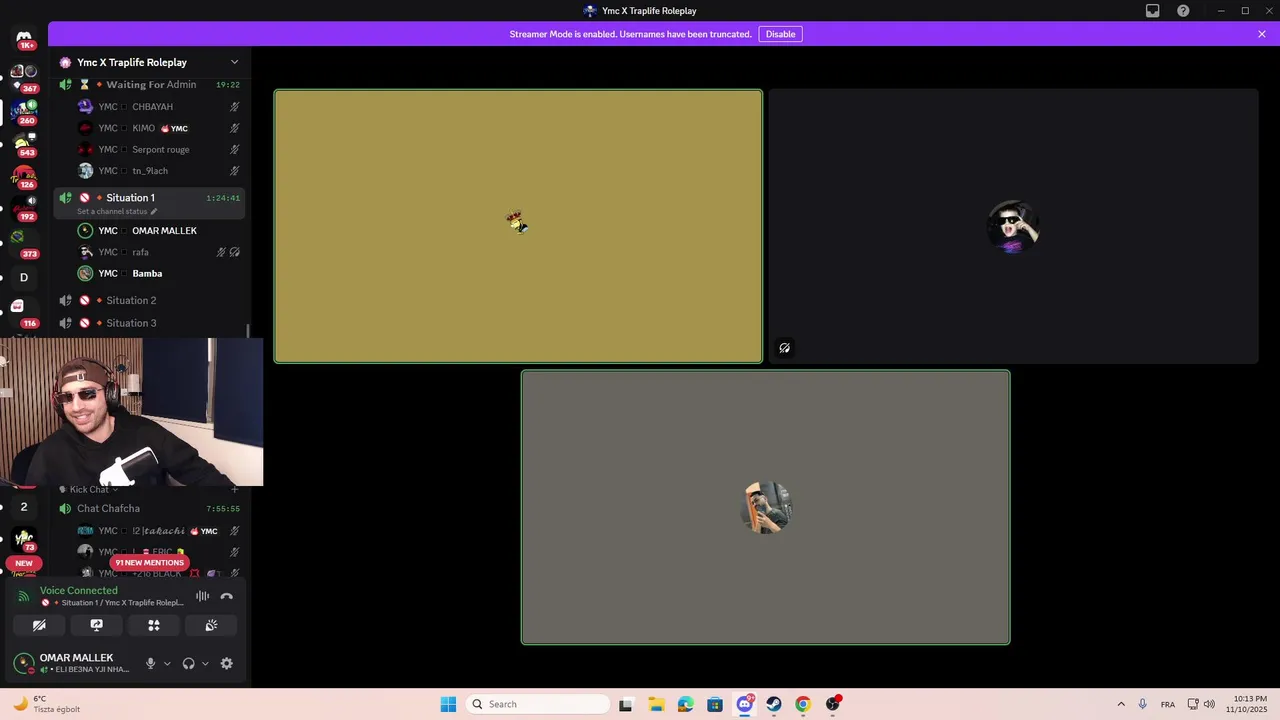Select OMAR MALLEK in Situation 1 channel
The width and height of the screenshot is (1280, 720).
[x=160, y=231]
